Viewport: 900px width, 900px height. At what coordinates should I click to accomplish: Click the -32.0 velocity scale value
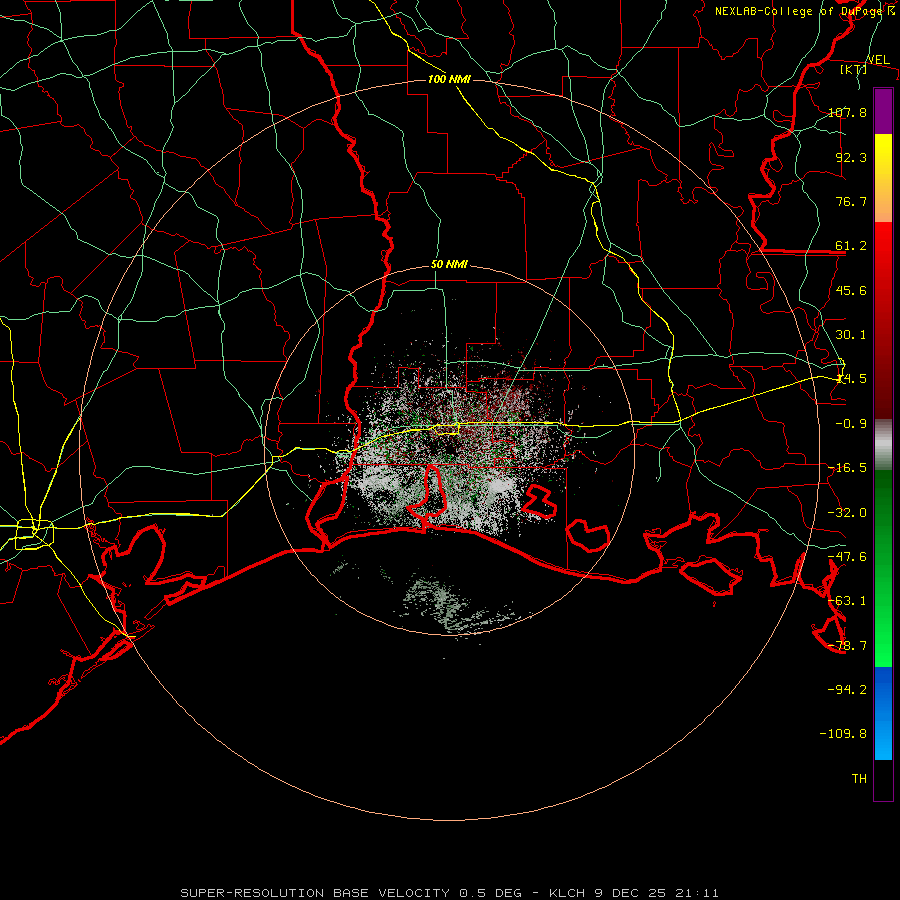(847, 513)
